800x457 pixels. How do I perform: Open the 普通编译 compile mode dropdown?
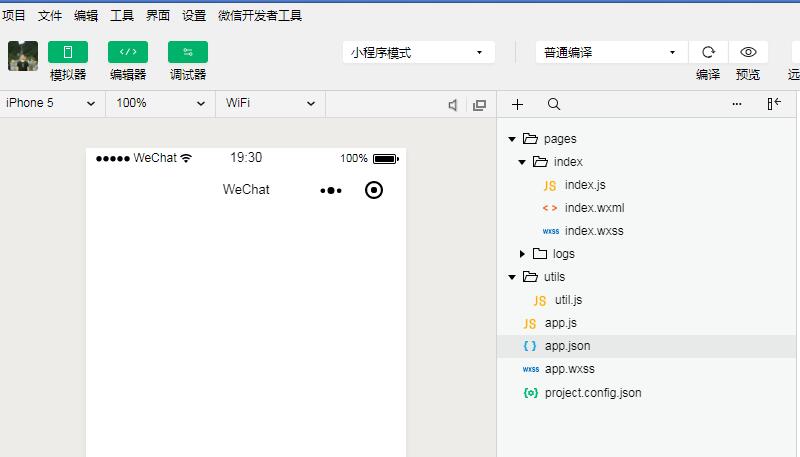tap(611, 52)
